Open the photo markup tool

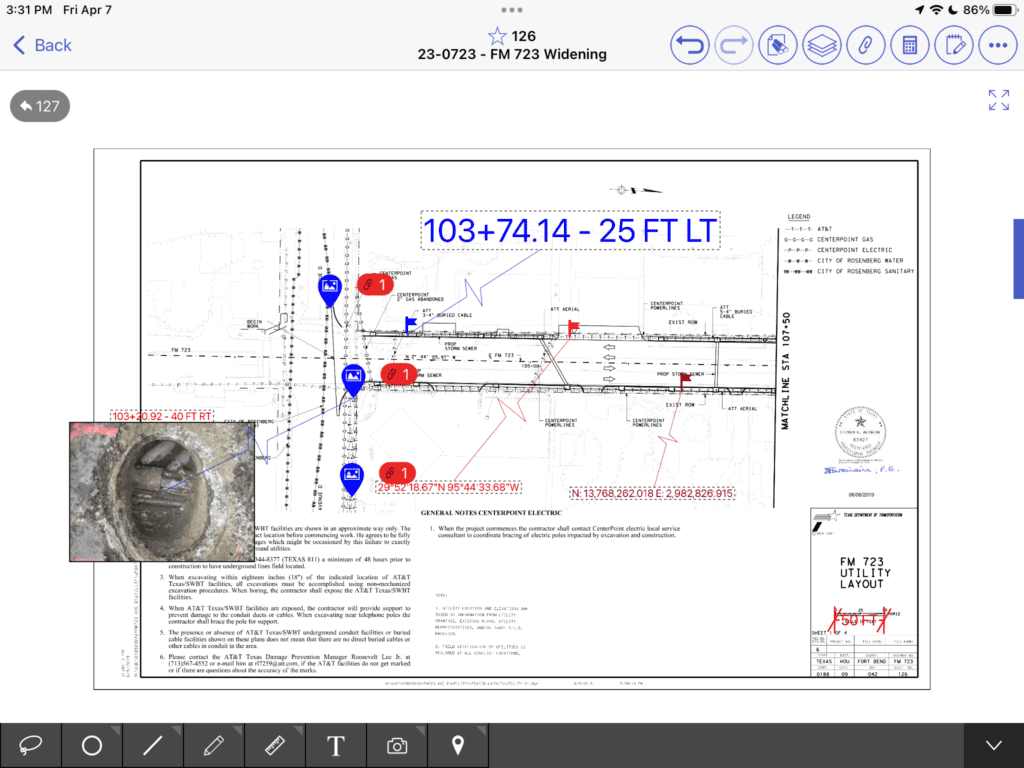click(x=396, y=745)
